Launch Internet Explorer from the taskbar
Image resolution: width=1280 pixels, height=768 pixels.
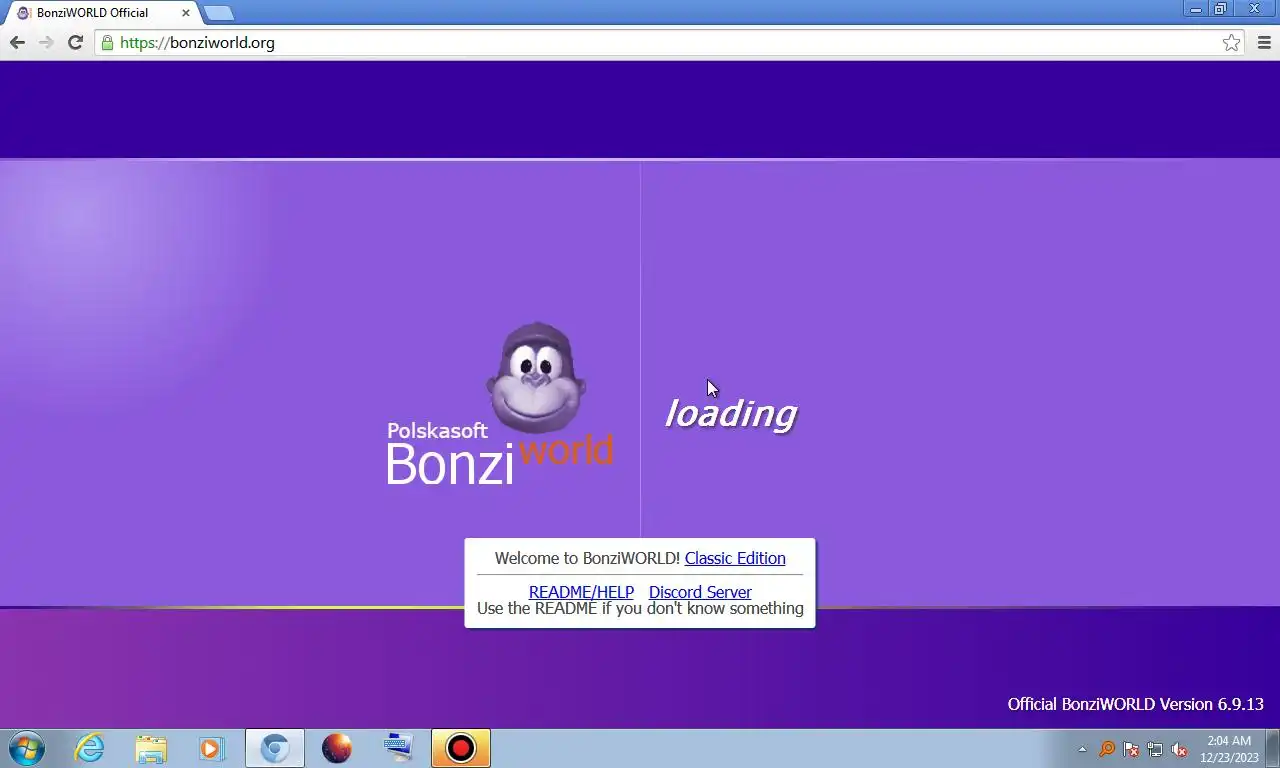coord(90,748)
